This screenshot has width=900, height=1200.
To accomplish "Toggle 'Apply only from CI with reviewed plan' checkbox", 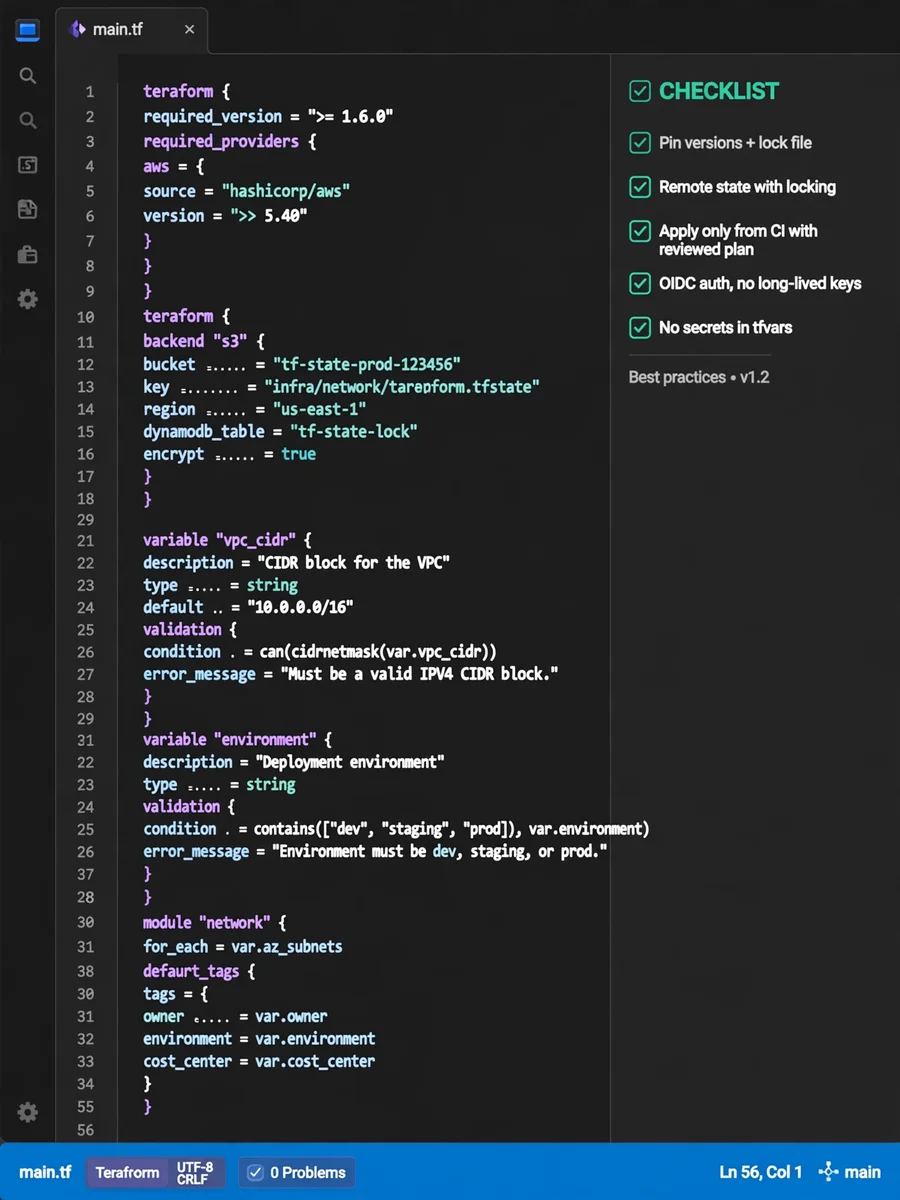I will 640,231.
